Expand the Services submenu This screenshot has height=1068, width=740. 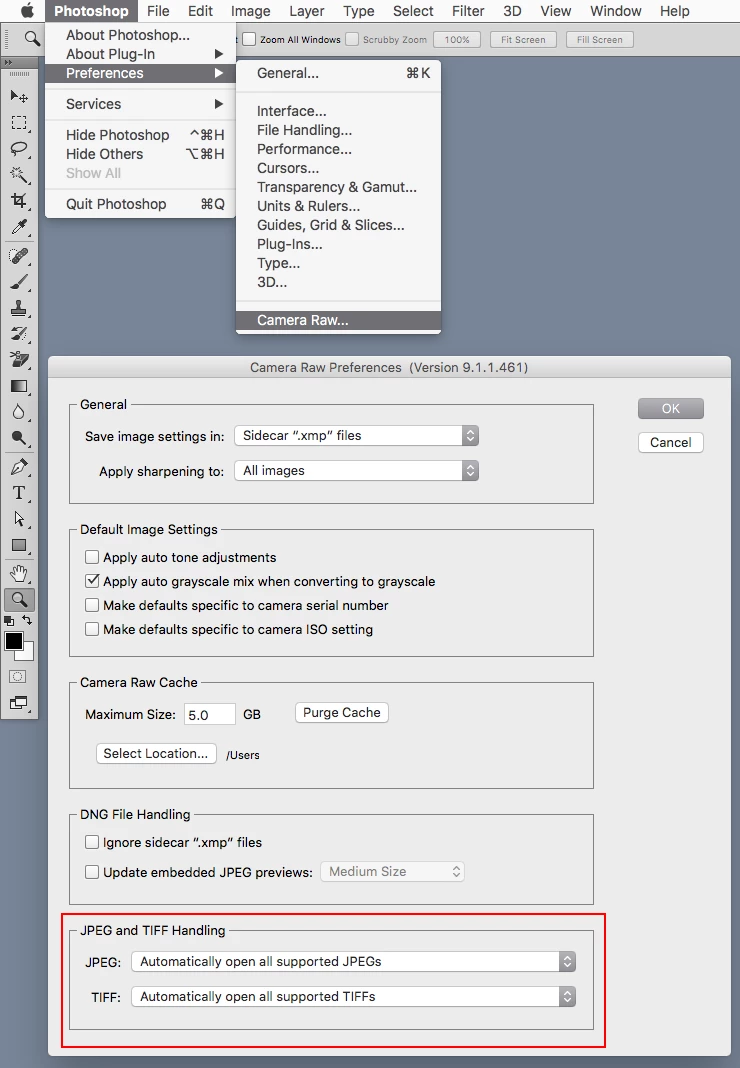[x=140, y=104]
